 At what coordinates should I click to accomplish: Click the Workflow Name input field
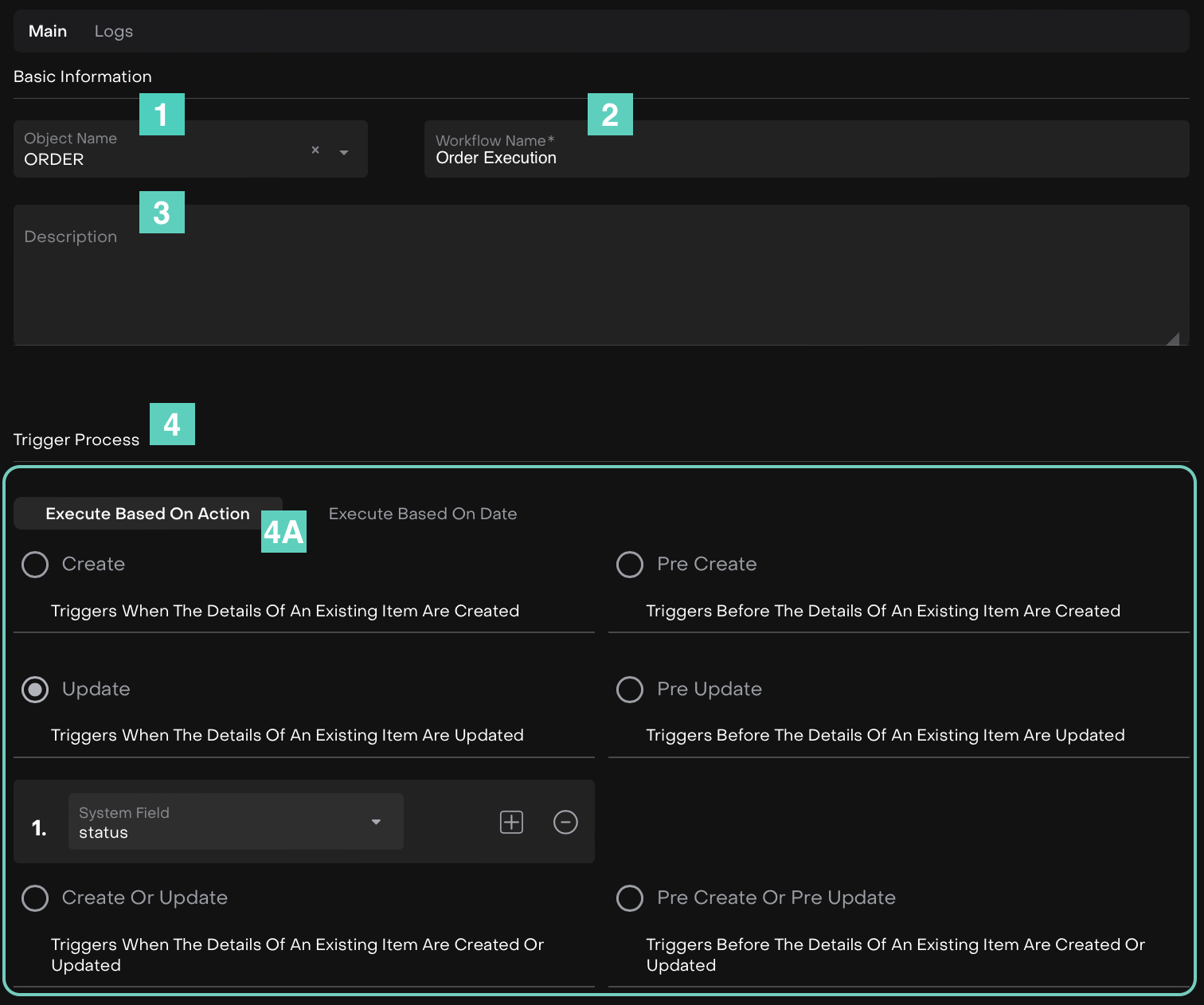click(806, 158)
